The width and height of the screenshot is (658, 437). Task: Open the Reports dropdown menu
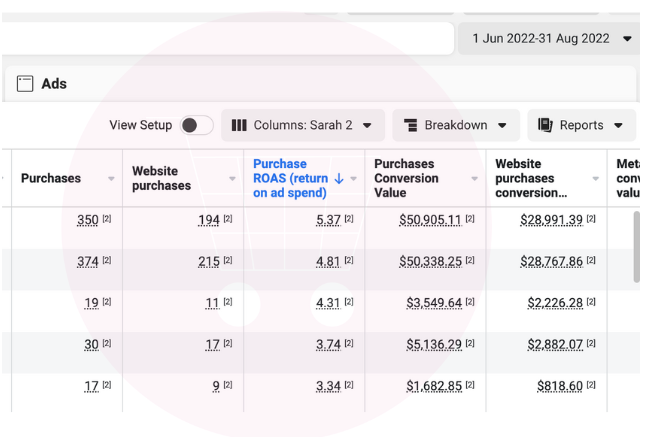tap(619, 125)
